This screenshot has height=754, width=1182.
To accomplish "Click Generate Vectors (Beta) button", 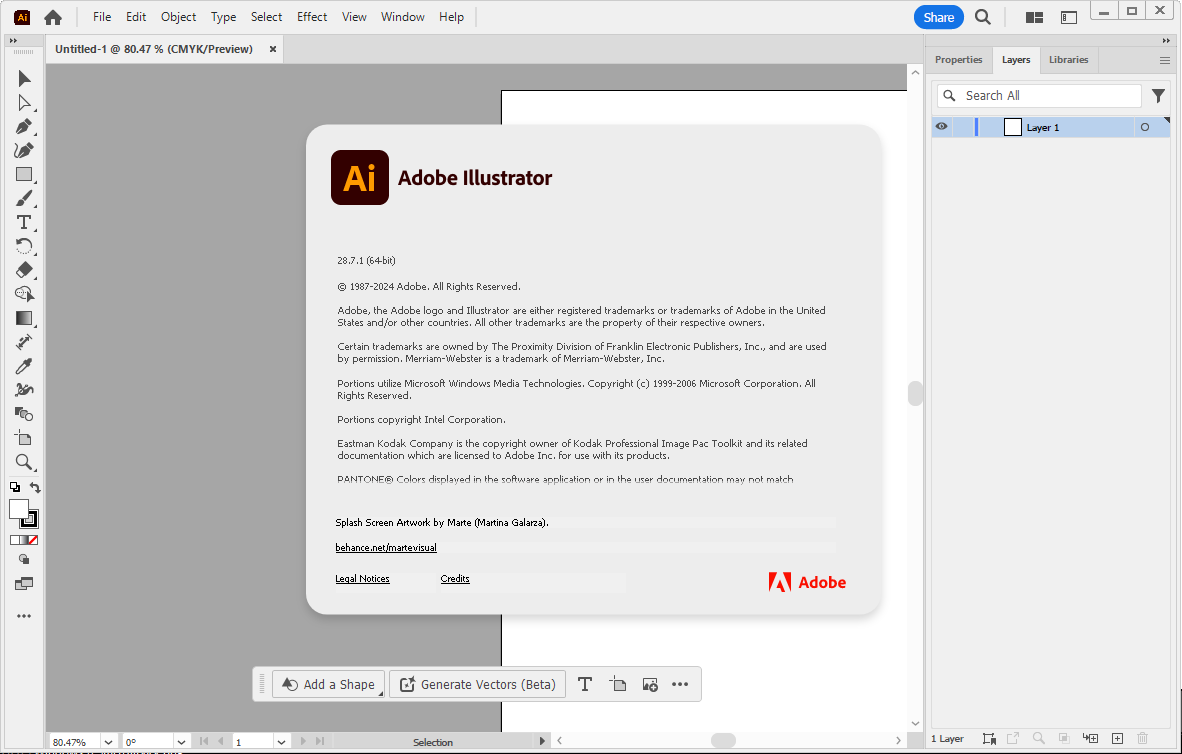I will pos(478,684).
